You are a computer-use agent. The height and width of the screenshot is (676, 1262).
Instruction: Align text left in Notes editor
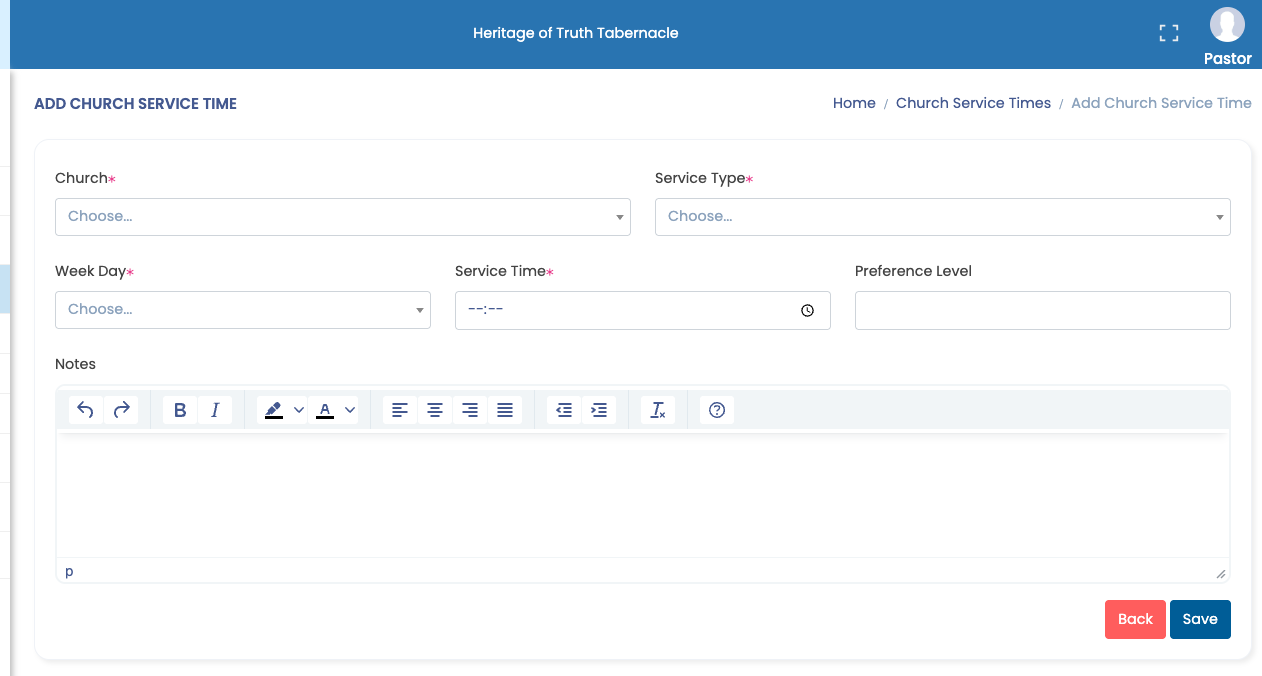coord(400,410)
